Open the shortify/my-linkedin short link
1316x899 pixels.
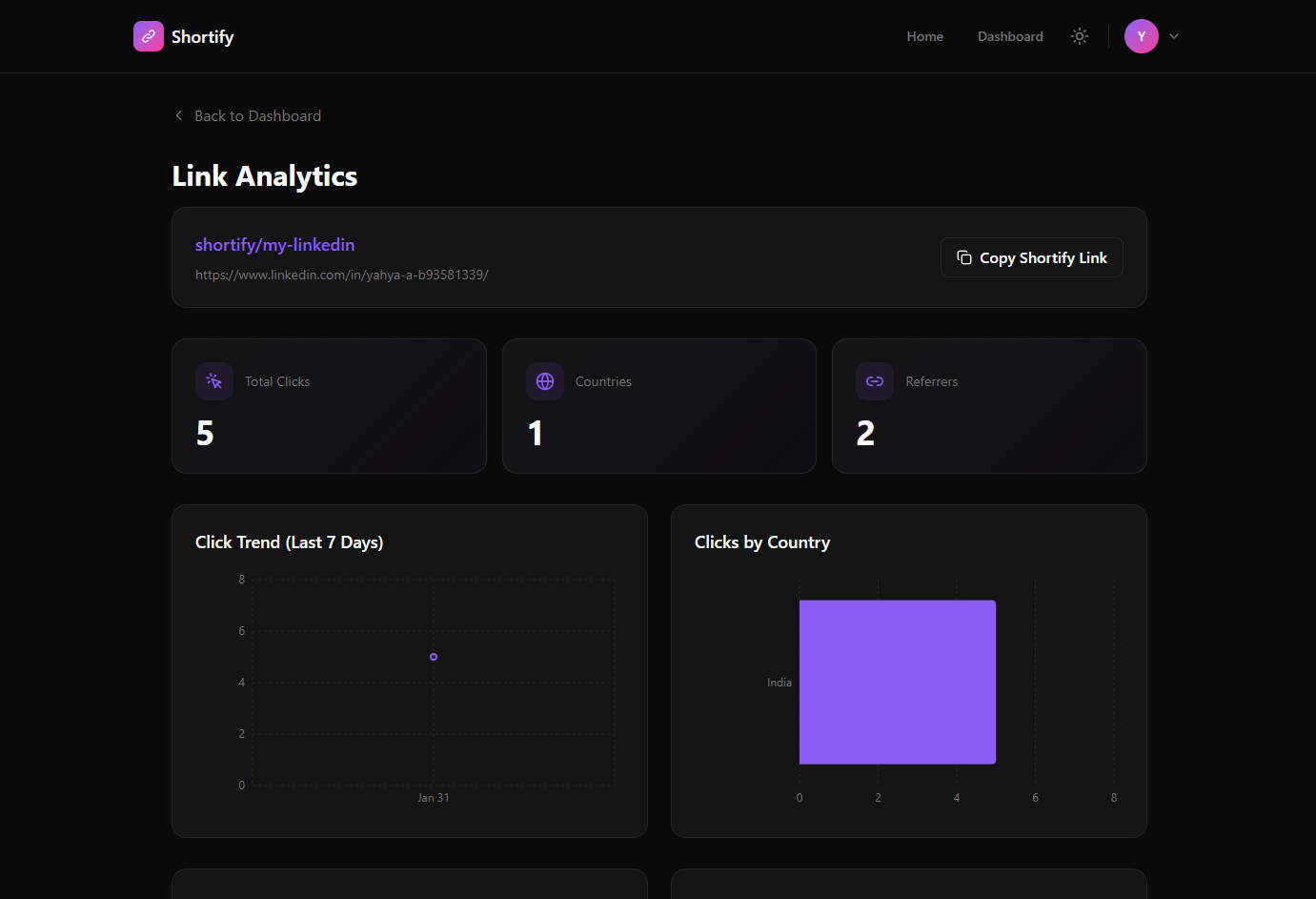pos(274,244)
